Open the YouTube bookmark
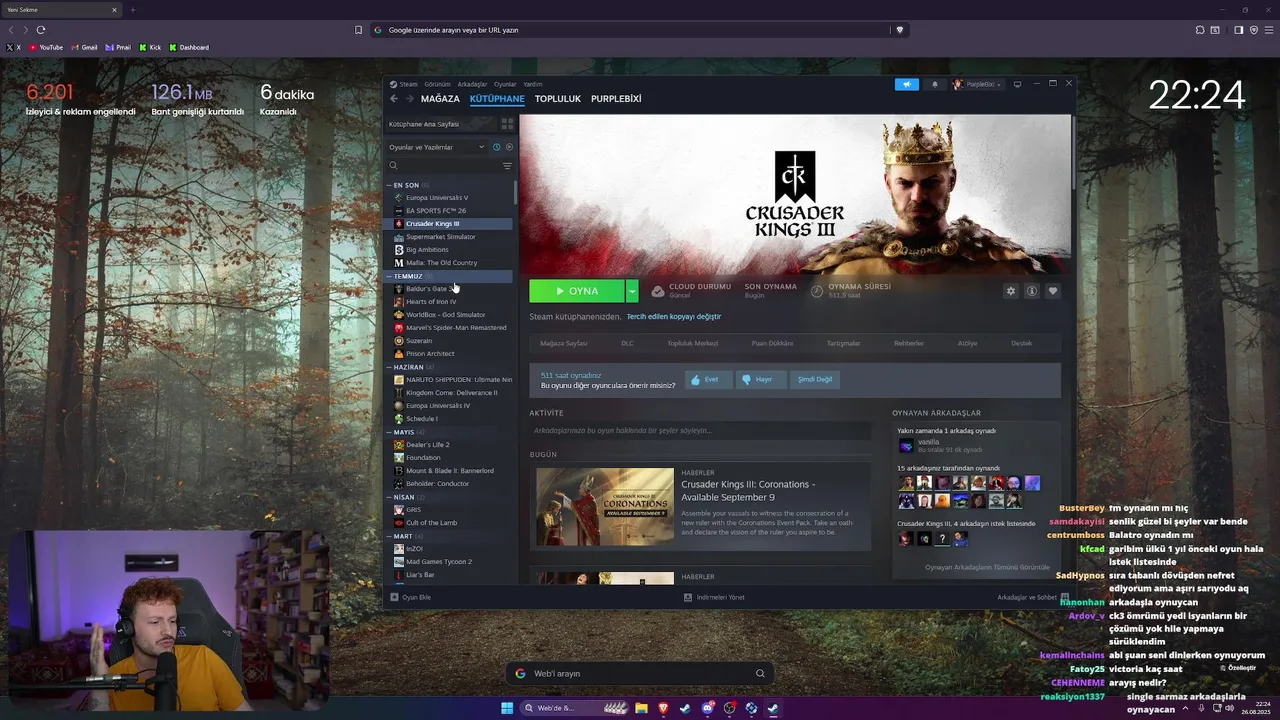The width and height of the screenshot is (1280, 720). click(46, 47)
